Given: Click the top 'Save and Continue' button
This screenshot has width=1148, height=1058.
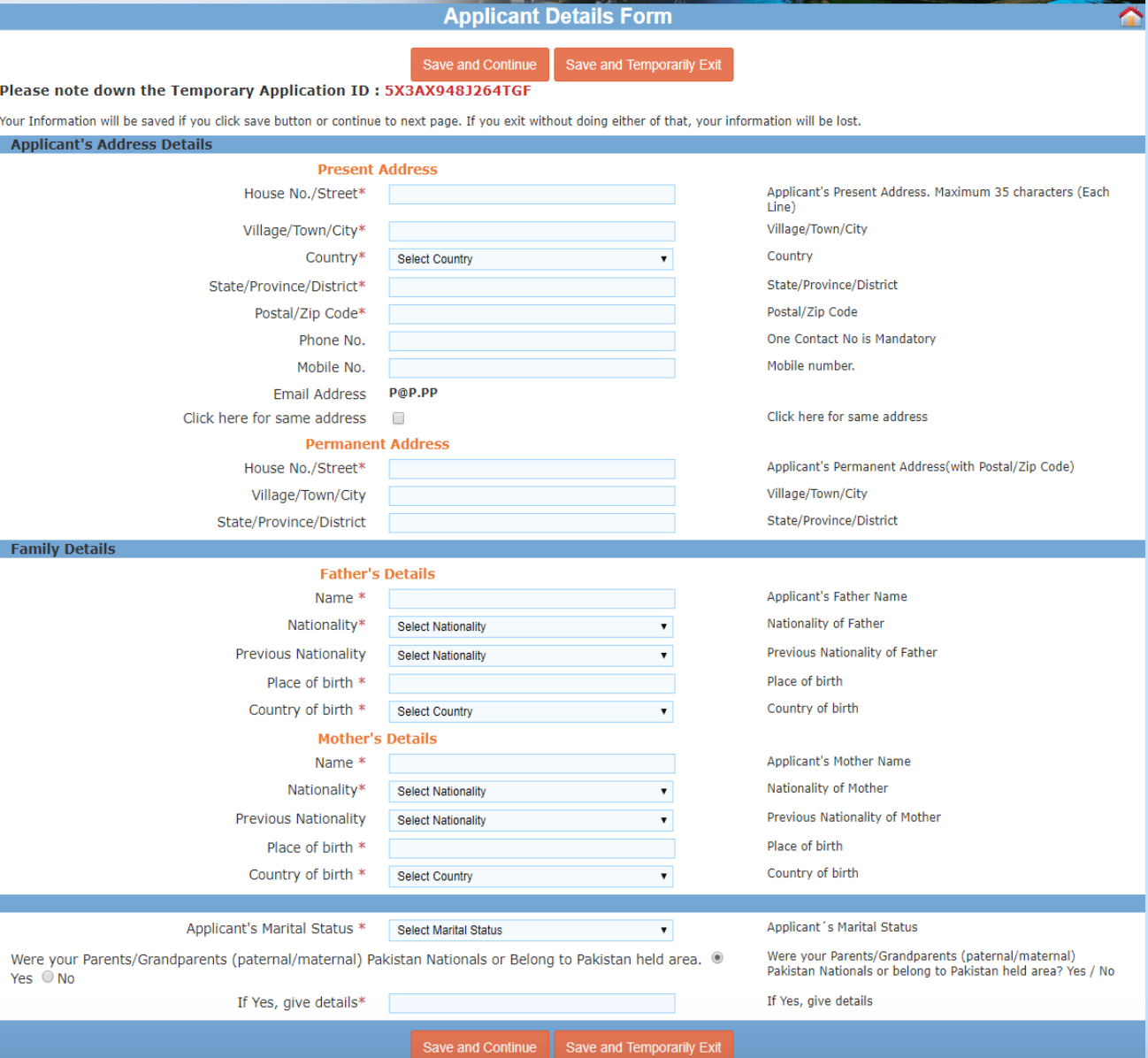Looking at the screenshot, I should point(479,64).
